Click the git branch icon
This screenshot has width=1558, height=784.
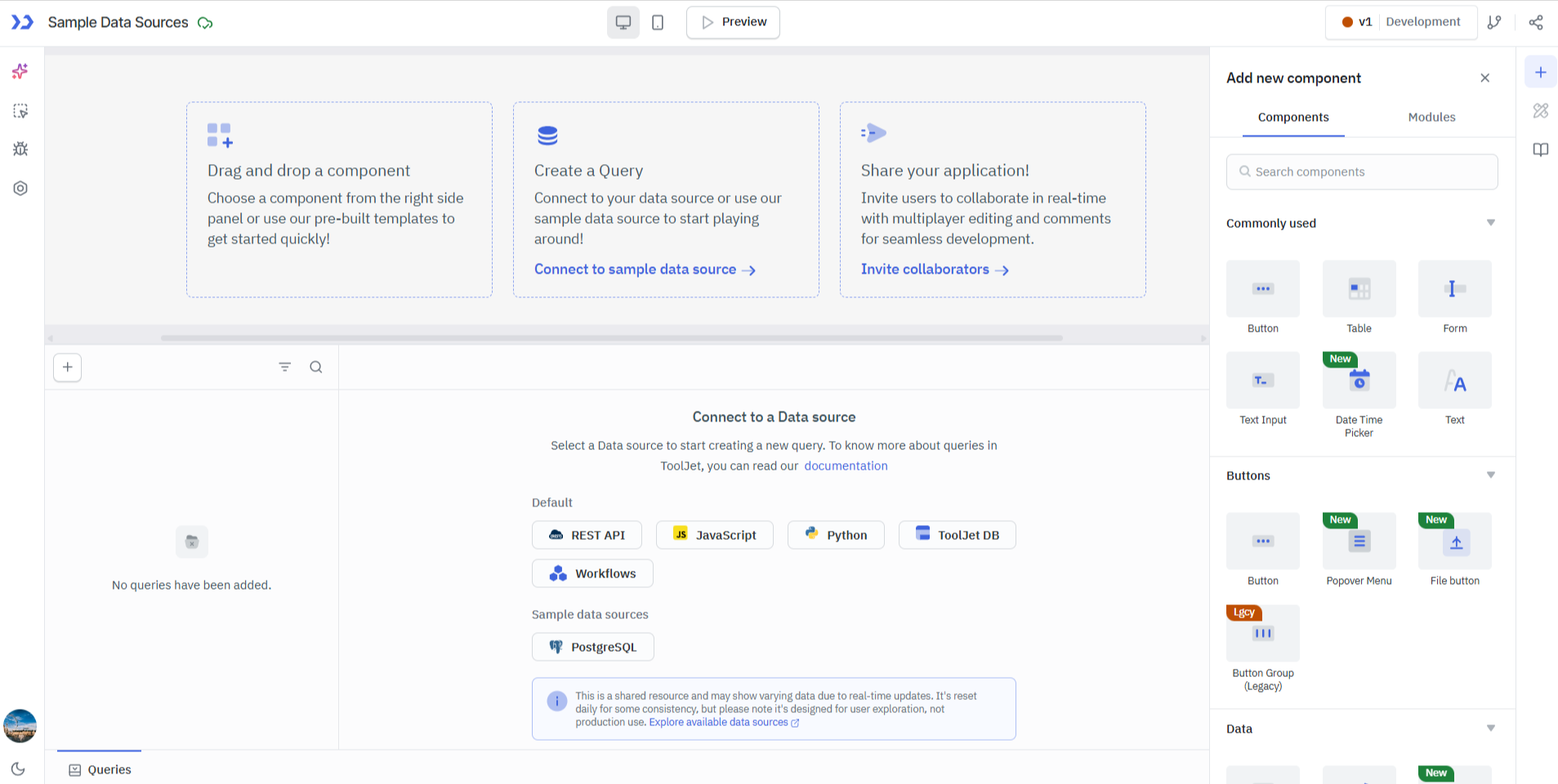tap(1494, 22)
